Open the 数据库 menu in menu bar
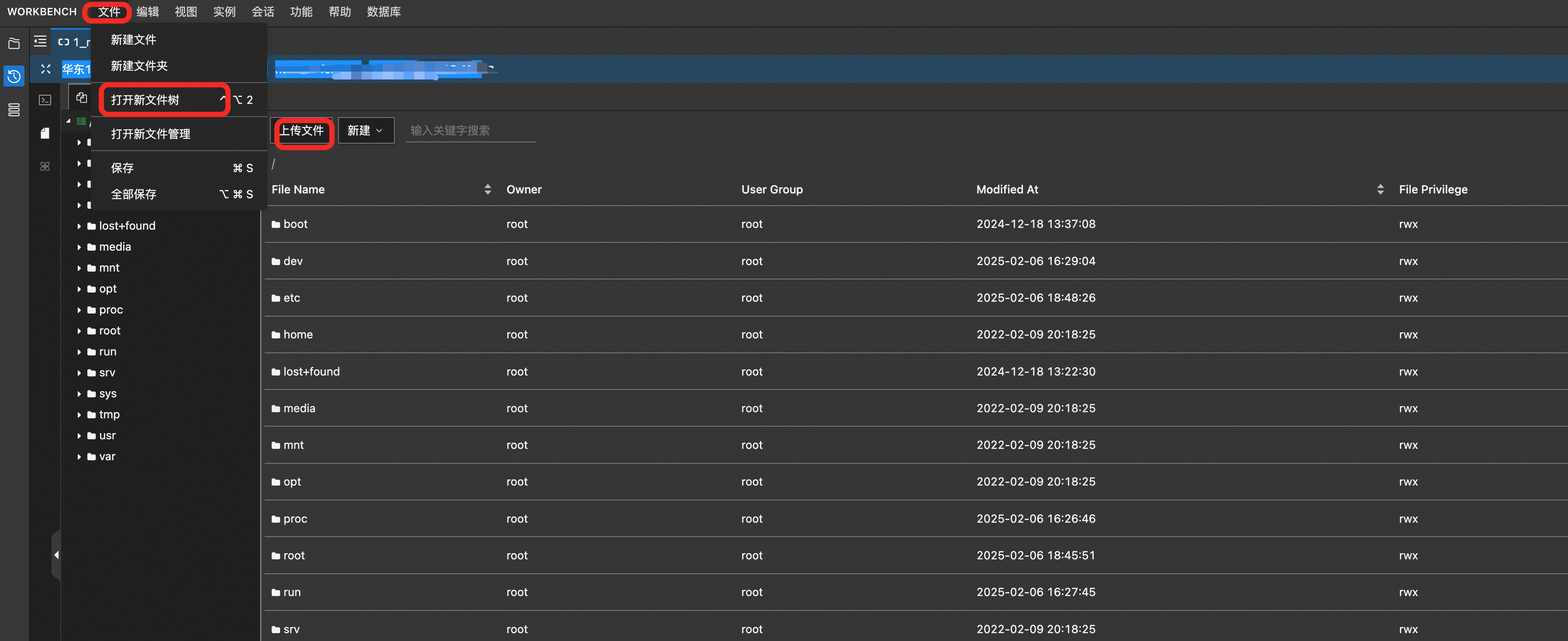1568x641 pixels. click(383, 11)
